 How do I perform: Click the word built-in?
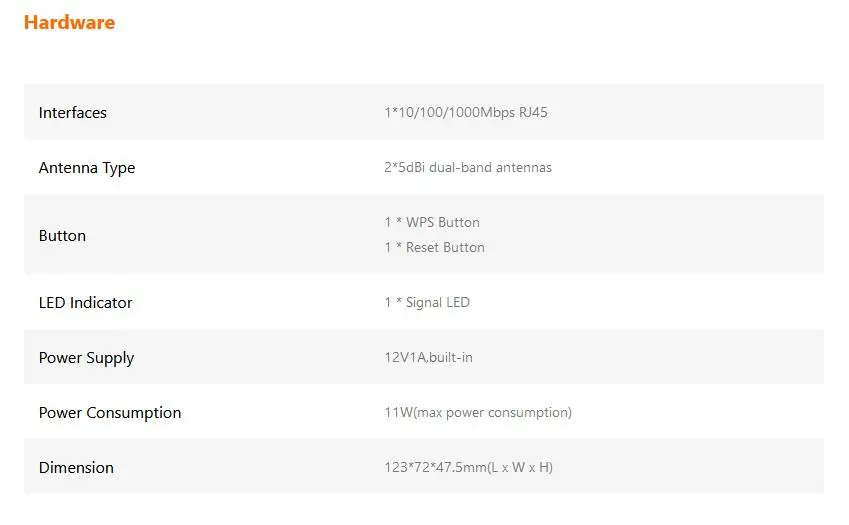451,358
